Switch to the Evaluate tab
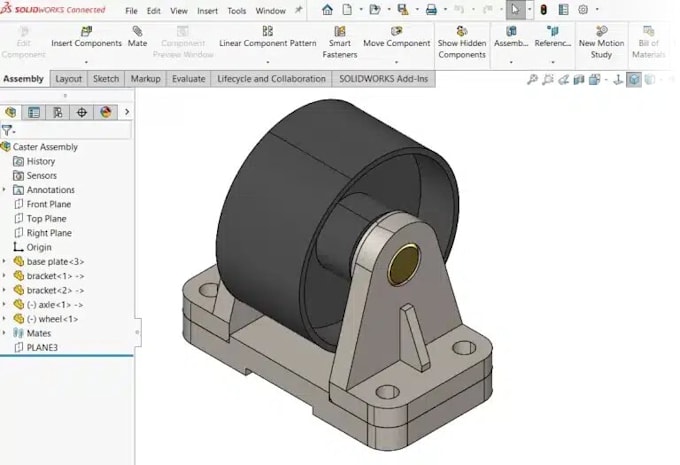Image resolution: width=680 pixels, height=465 pixels. tap(189, 79)
